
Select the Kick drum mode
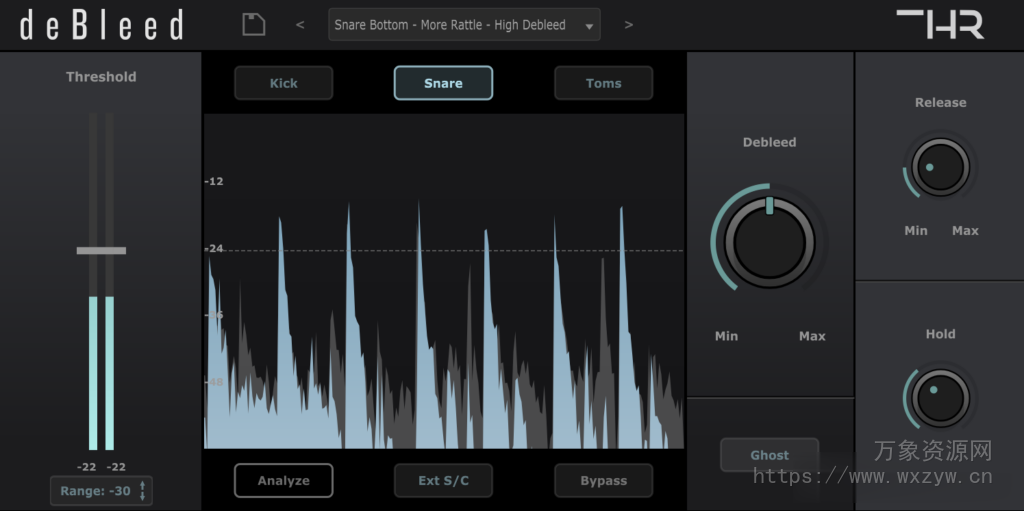click(283, 83)
